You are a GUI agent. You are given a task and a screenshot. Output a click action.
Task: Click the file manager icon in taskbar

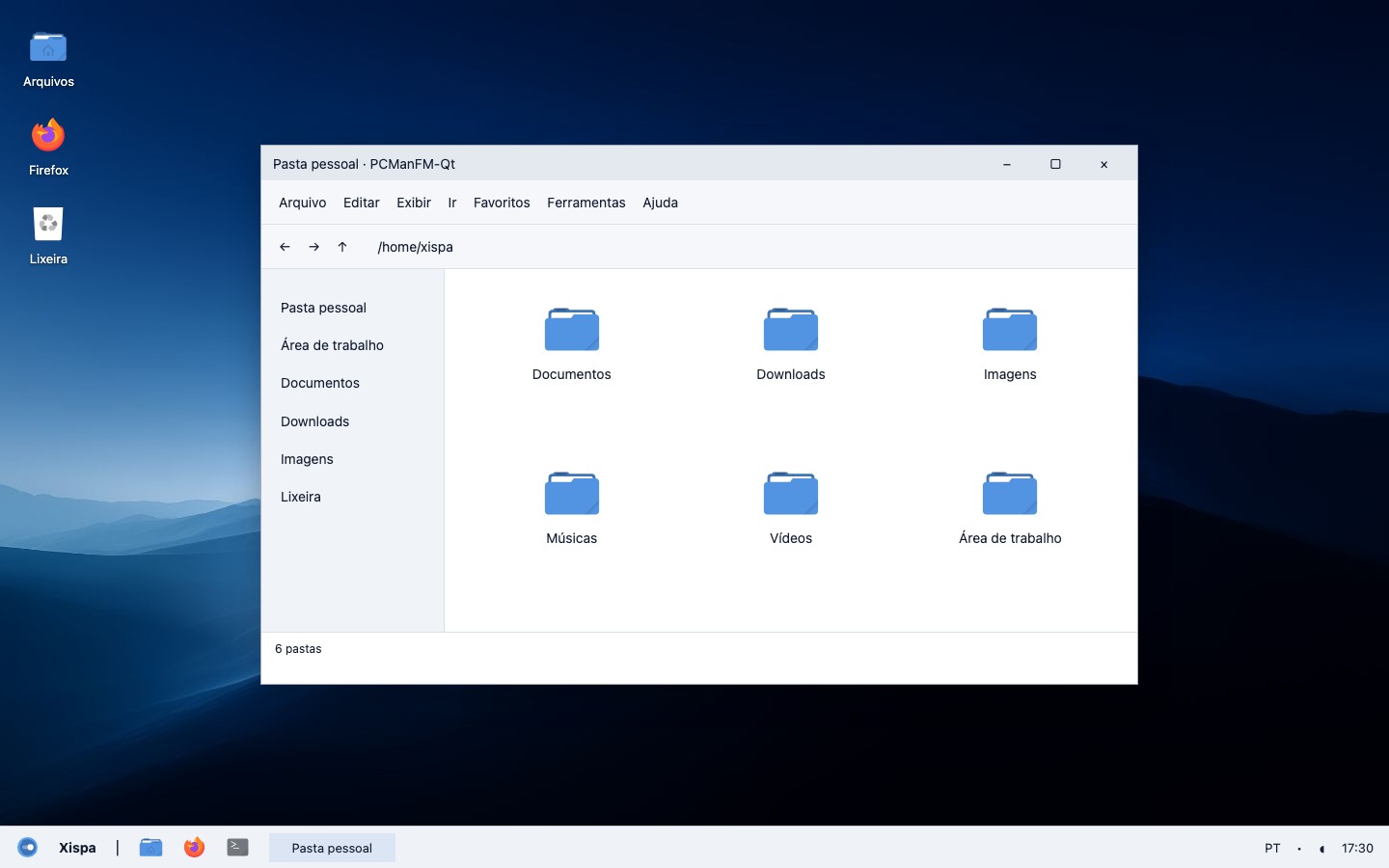pyautogui.click(x=150, y=848)
